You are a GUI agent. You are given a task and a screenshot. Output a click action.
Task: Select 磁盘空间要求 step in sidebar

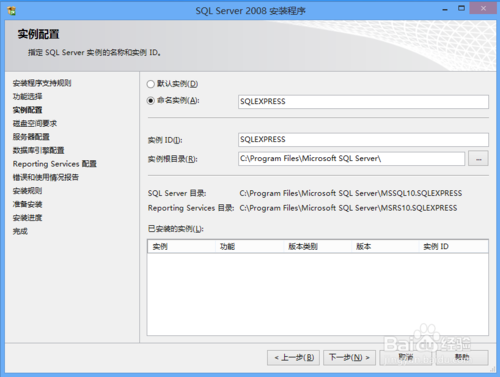pos(35,123)
